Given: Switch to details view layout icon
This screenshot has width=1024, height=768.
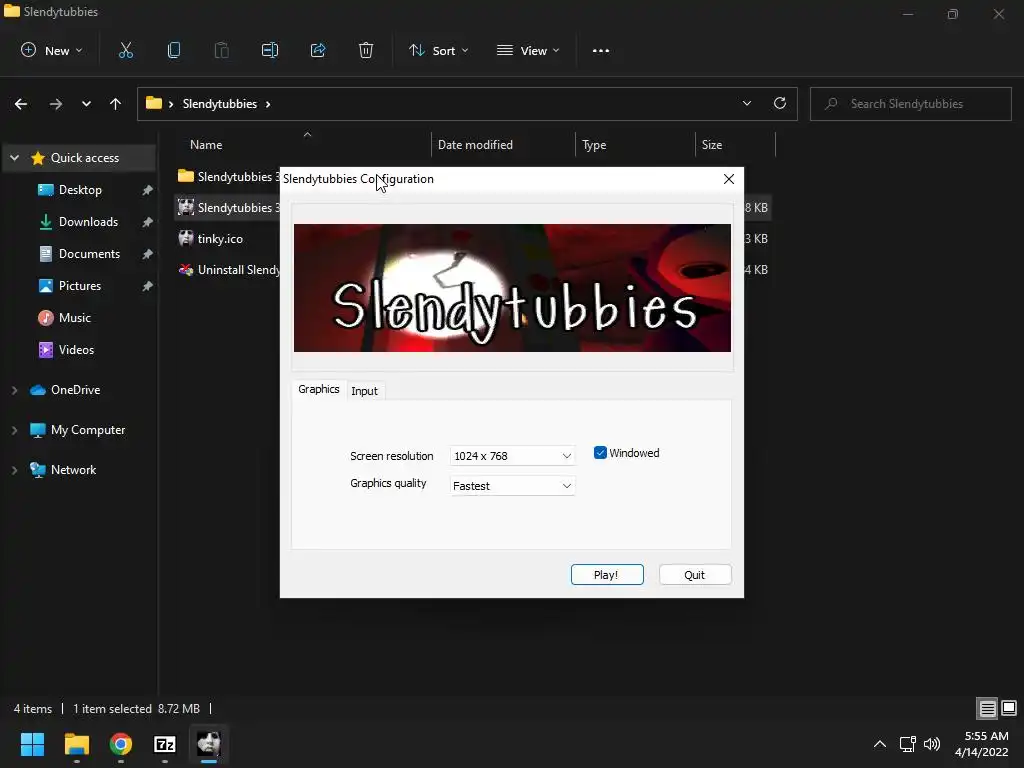Looking at the screenshot, I should pyautogui.click(x=987, y=708).
